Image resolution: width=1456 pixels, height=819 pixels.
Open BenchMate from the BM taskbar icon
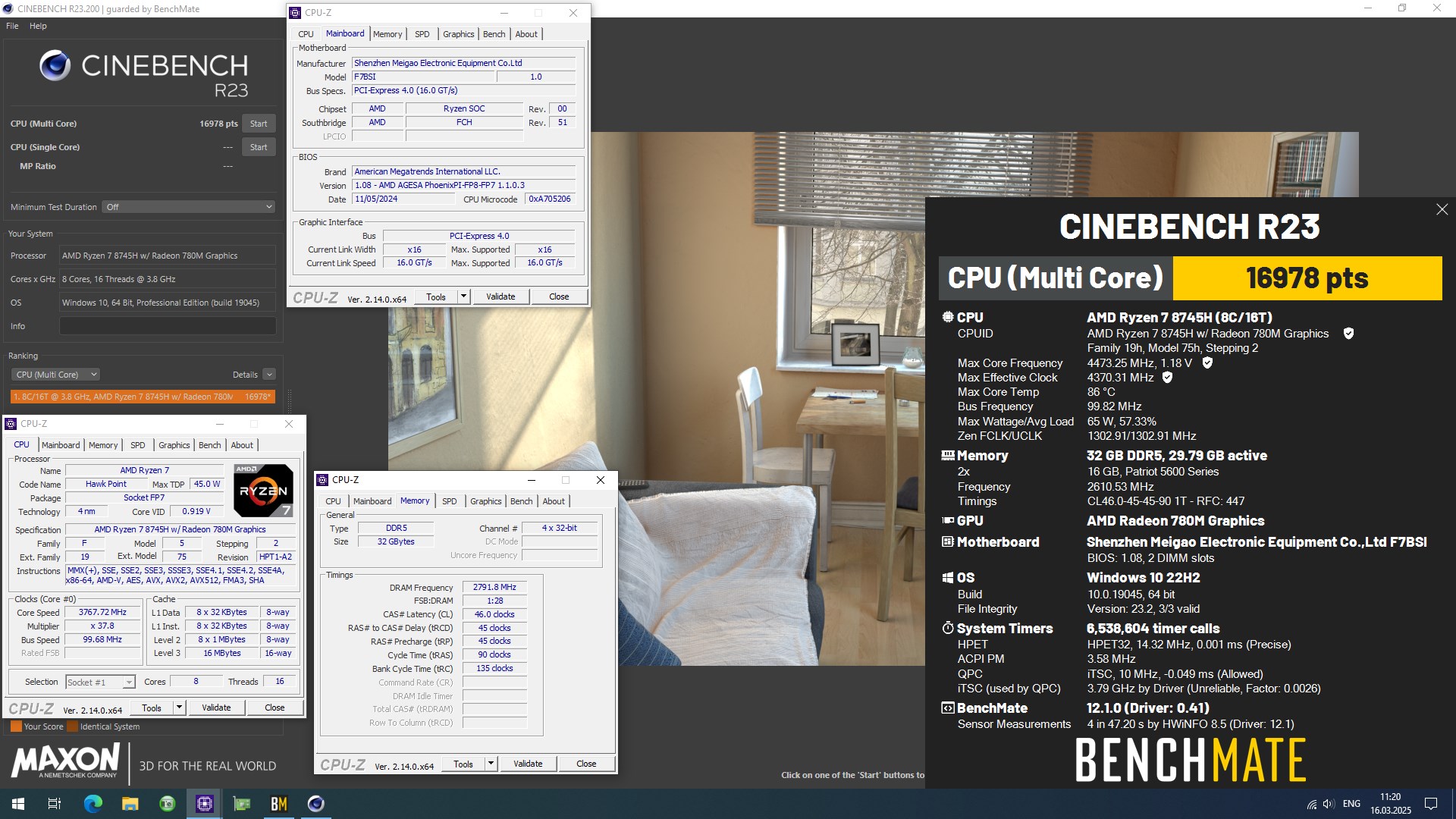pyautogui.click(x=279, y=804)
